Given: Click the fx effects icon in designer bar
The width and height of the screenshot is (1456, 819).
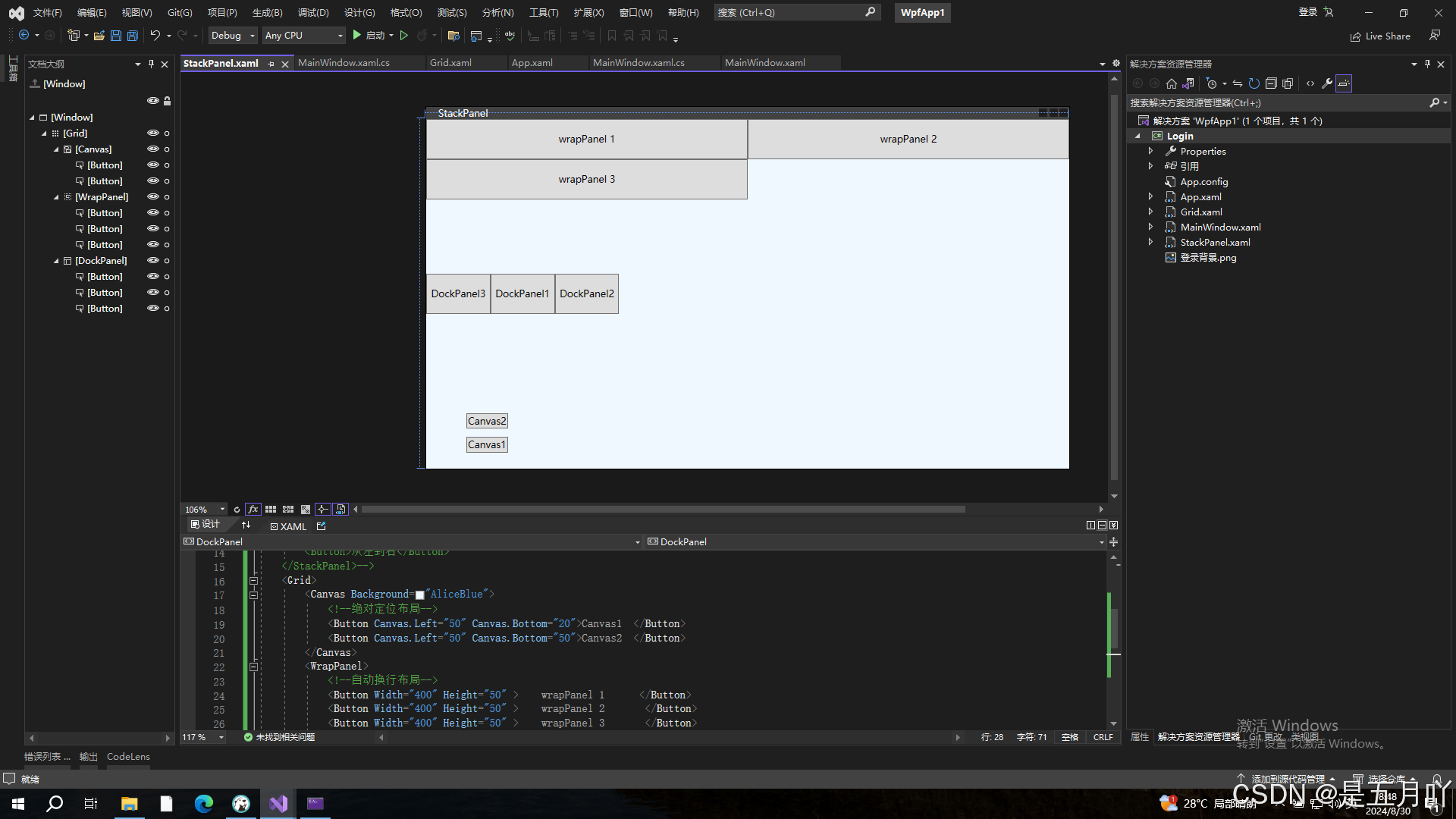Looking at the screenshot, I should [x=253, y=510].
